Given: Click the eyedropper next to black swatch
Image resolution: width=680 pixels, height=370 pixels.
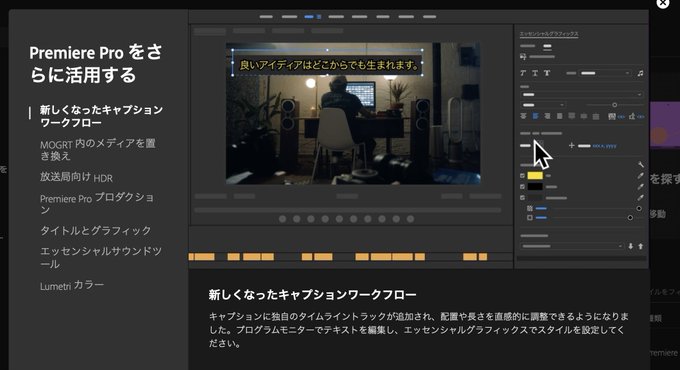Looking at the screenshot, I should (640, 187).
